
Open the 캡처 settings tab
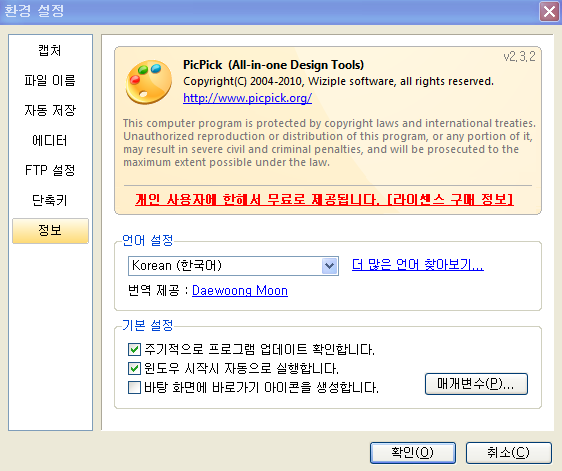click(x=50, y=50)
